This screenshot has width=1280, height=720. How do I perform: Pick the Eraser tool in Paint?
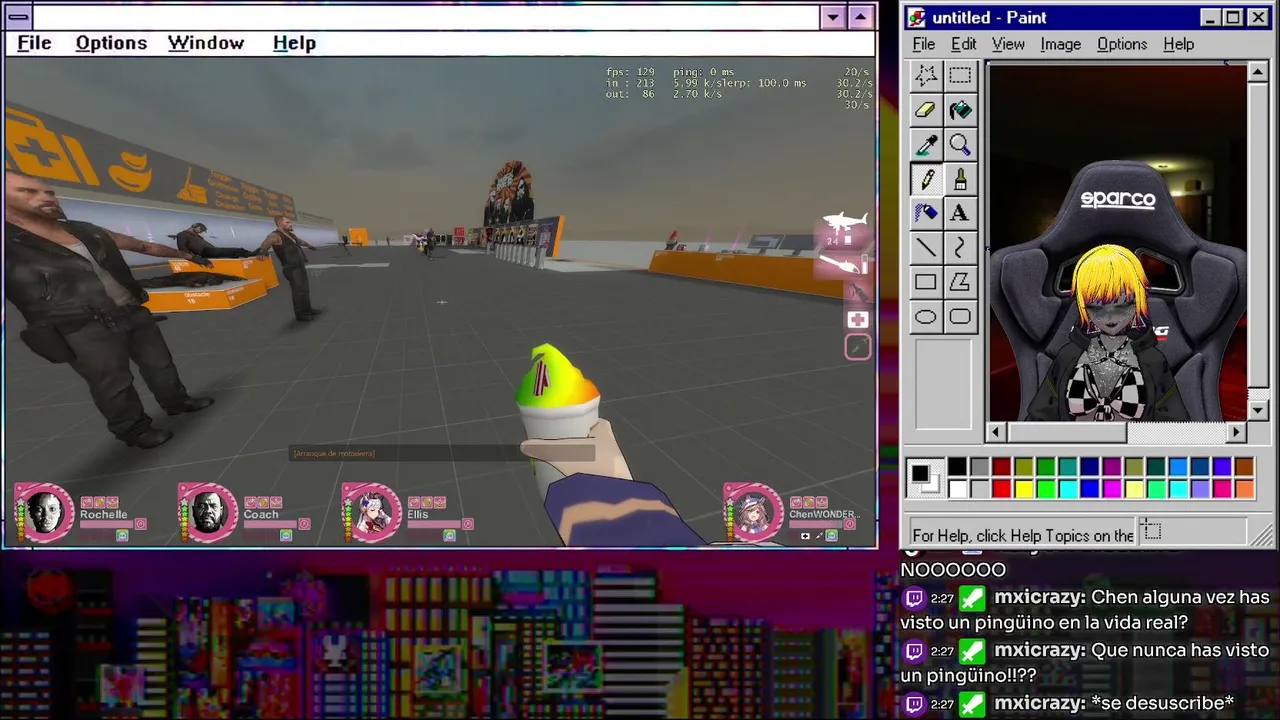[x=926, y=111]
